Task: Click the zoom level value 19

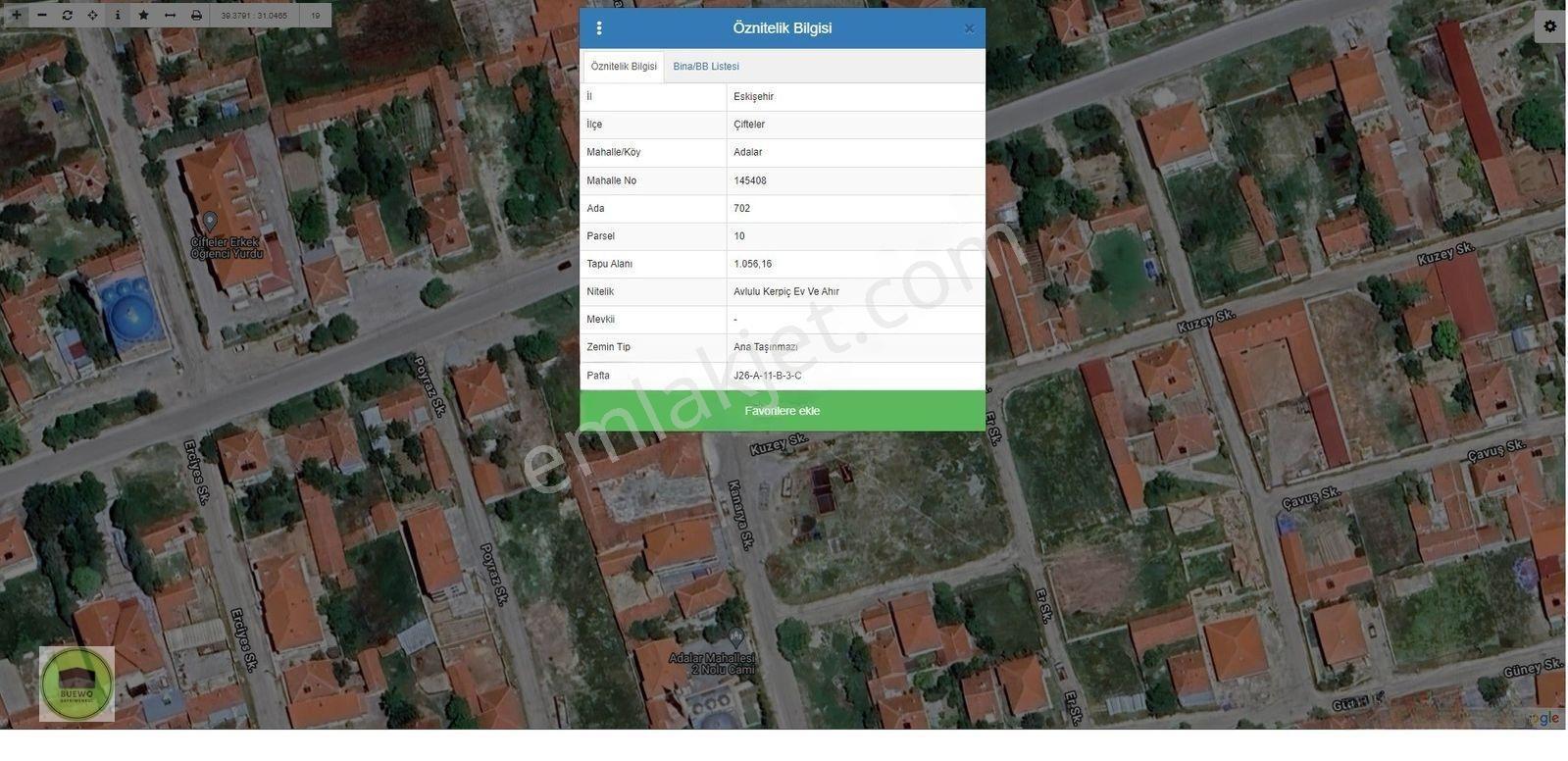Action: pos(316,16)
